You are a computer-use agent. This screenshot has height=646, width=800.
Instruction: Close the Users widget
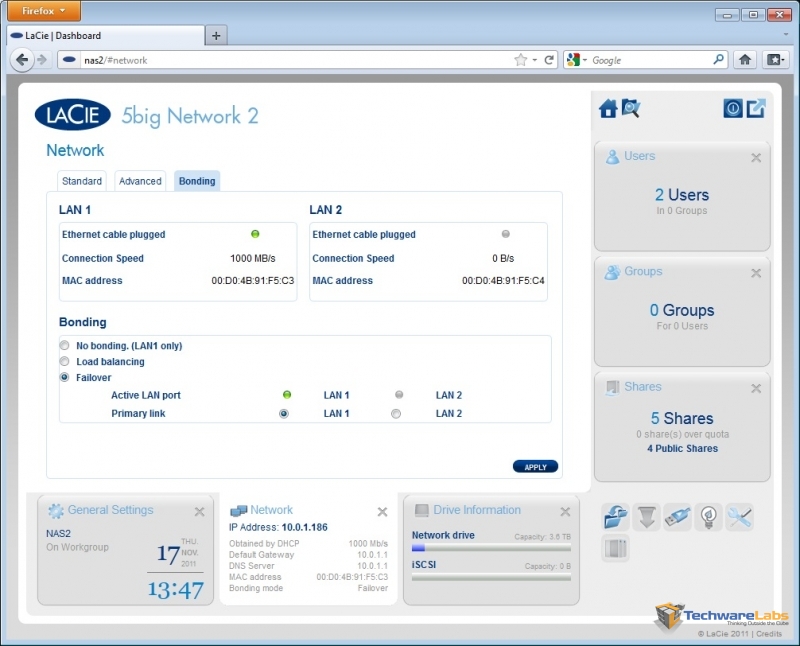pyautogui.click(x=756, y=158)
